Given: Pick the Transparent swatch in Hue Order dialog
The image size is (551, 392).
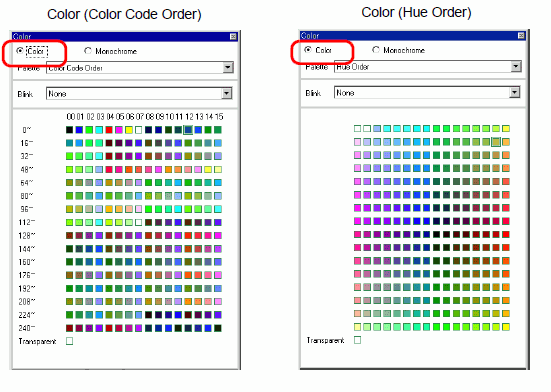Looking at the screenshot, I should pyautogui.click(x=357, y=340).
